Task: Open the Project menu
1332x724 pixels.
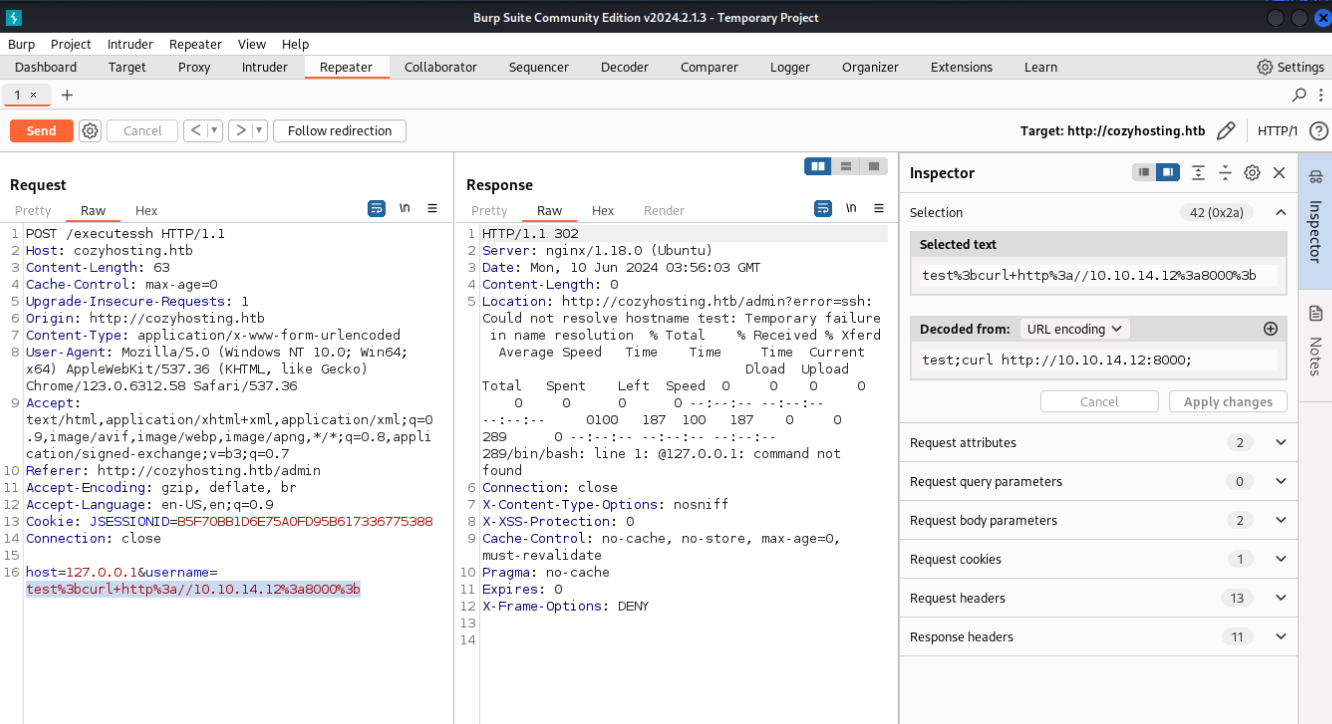Action: point(71,44)
